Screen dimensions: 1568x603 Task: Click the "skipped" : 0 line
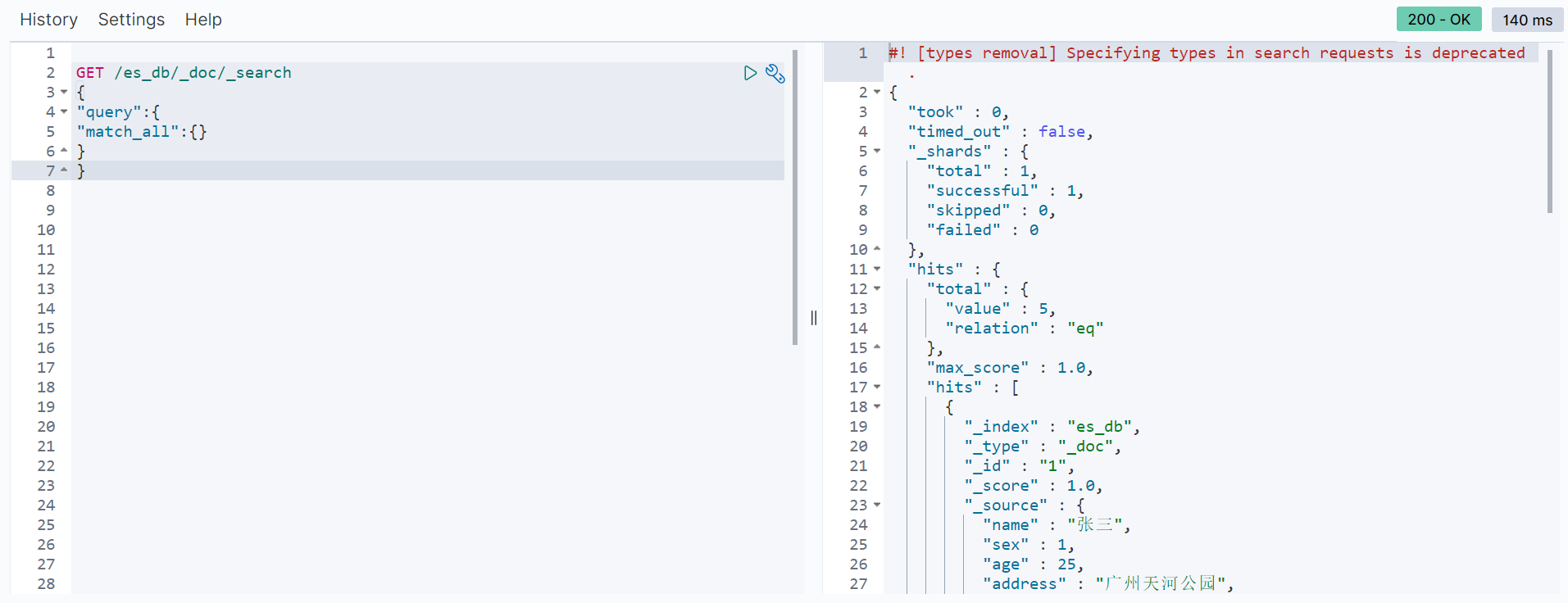[x=991, y=211]
